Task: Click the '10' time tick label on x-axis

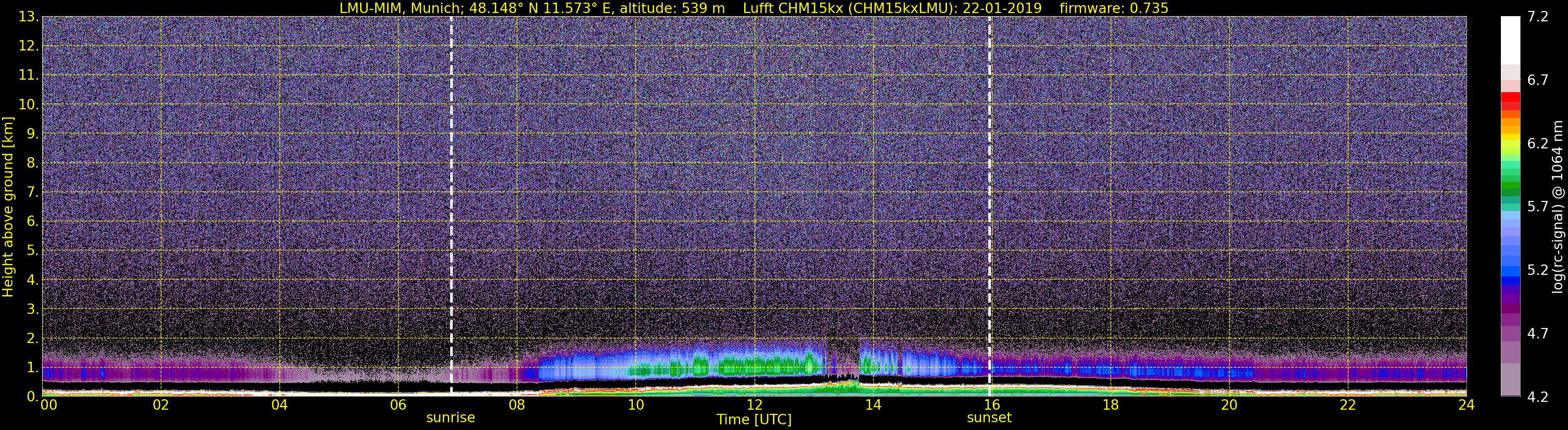Action: pos(635,405)
